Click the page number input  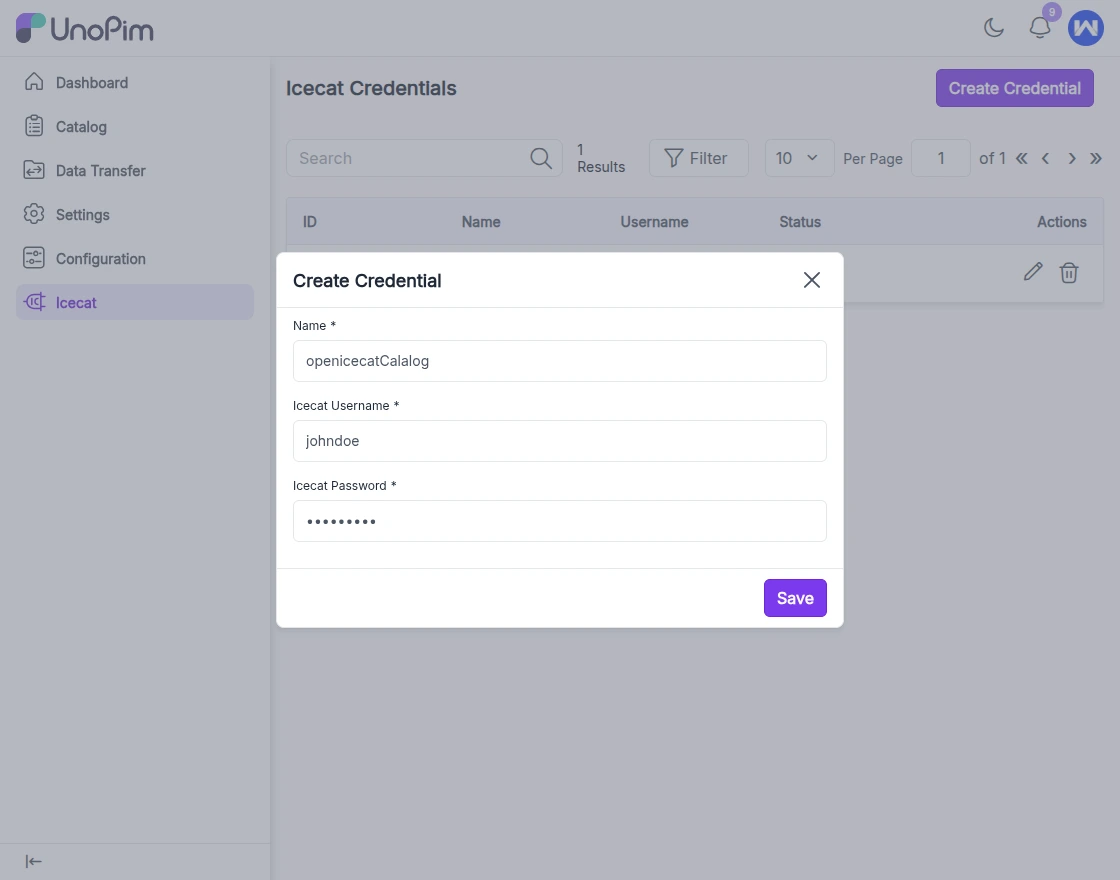pyautogui.click(x=941, y=158)
